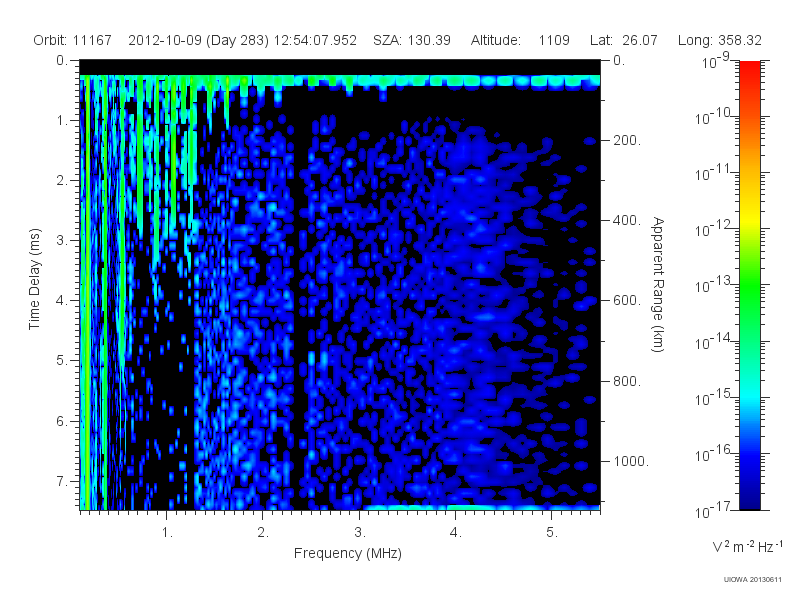Screen dimensions: 800x600
Task: Click the 600. apparent range tick label
Action: pos(627,301)
